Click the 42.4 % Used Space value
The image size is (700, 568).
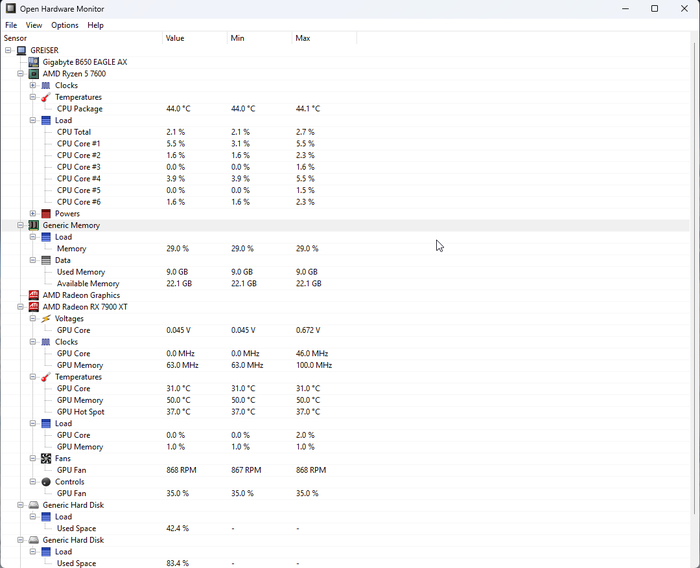178,528
